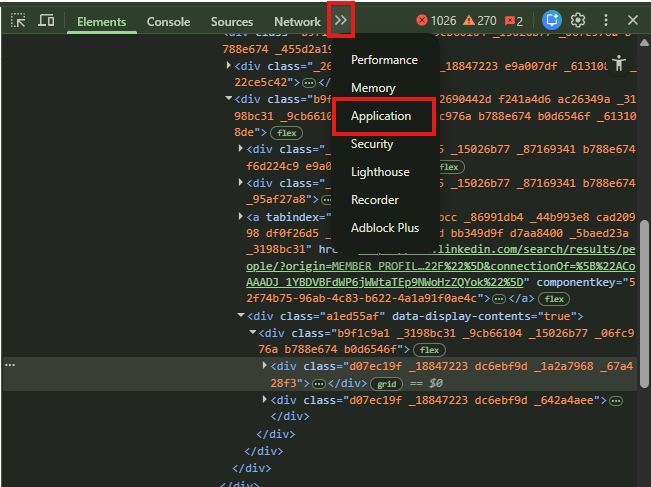
Task: Click the flex badge after the anchor closing tag
Action: click(x=554, y=299)
